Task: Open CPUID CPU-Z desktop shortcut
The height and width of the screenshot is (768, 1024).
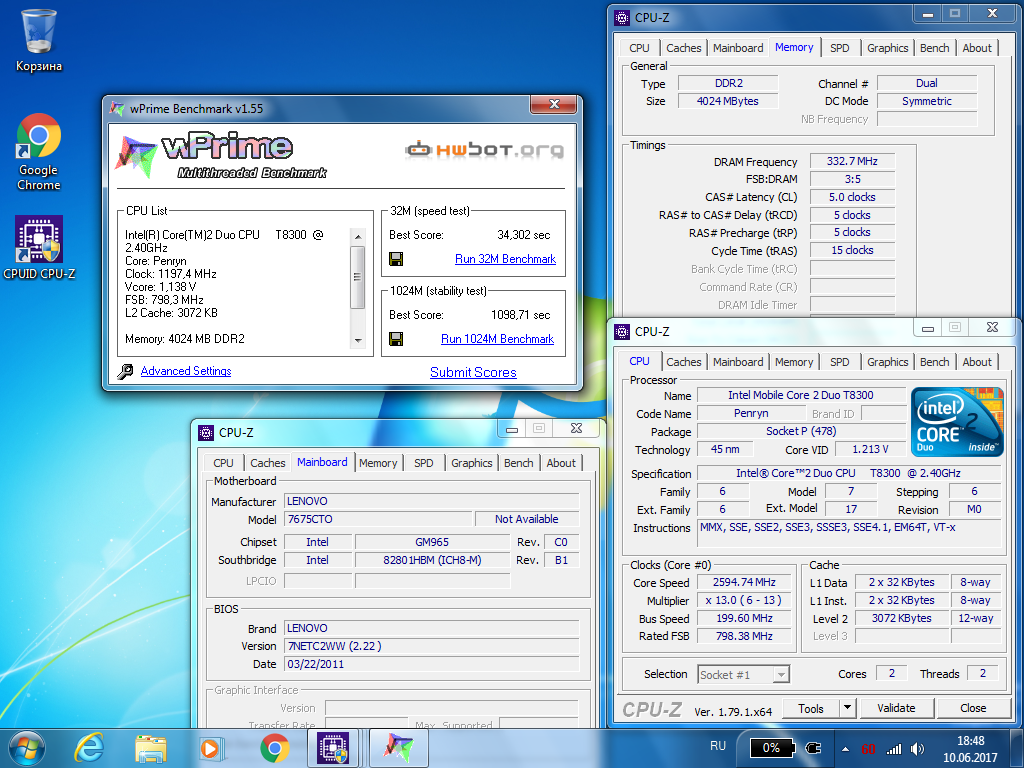Action: click(39, 248)
